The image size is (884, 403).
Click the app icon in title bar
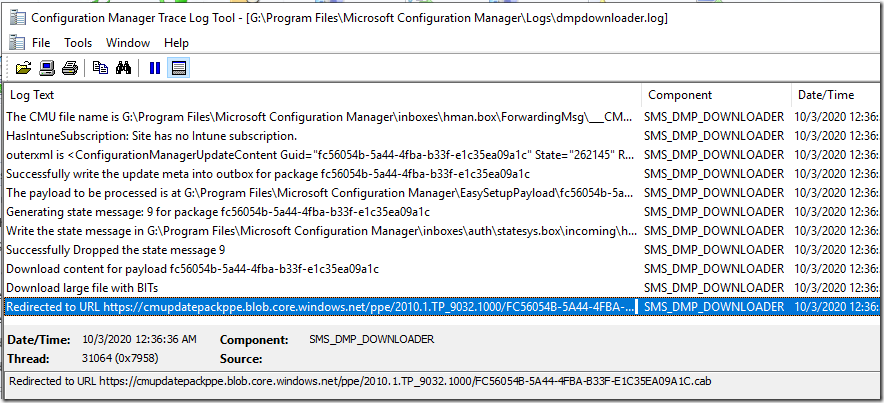[16, 17]
